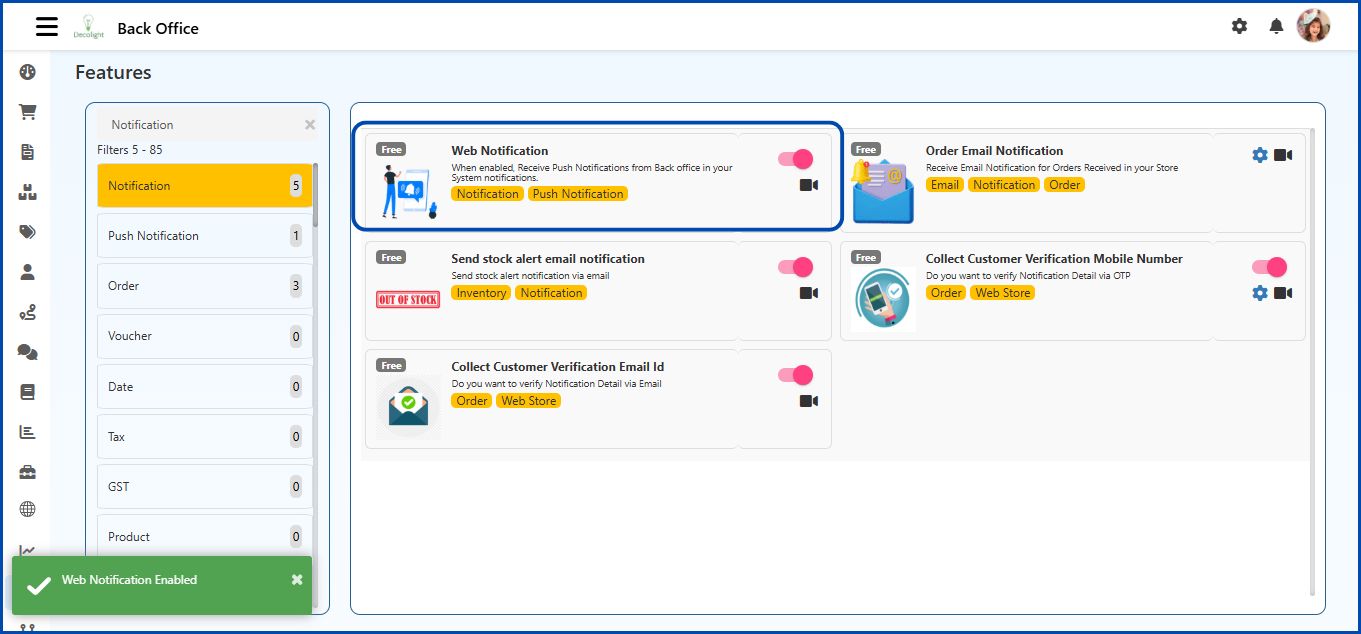Play the Web Notification tutorial video icon

tap(808, 185)
